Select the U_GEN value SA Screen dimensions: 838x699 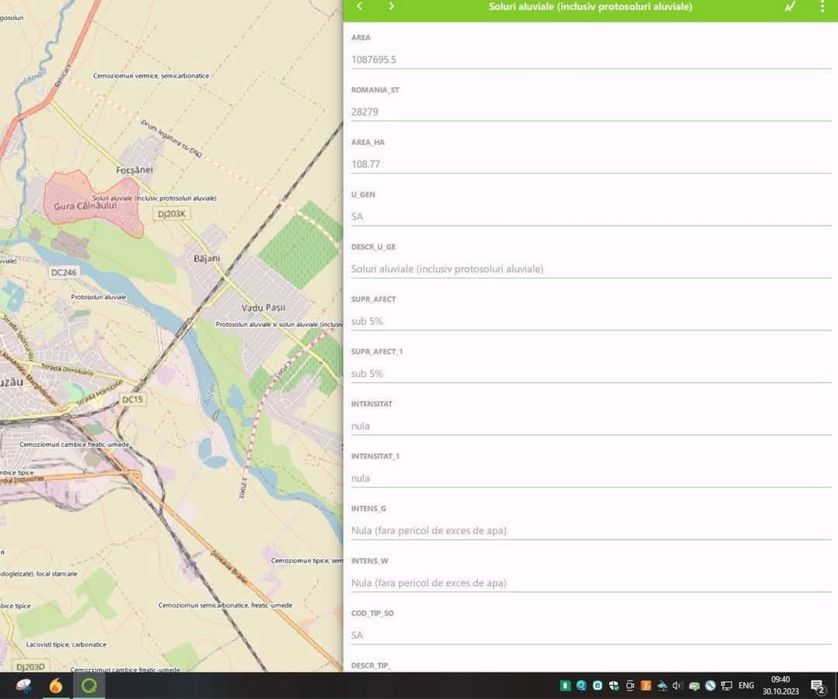click(x=357, y=216)
